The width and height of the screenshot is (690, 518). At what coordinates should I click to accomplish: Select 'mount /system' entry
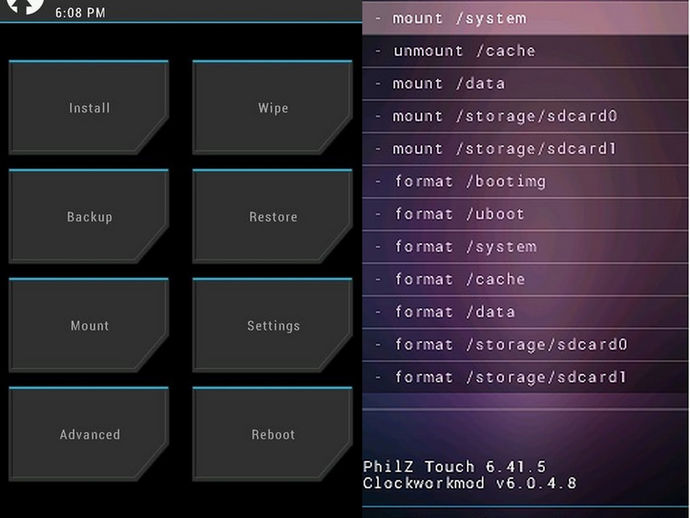pyautogui.click(x=525, y=18)
